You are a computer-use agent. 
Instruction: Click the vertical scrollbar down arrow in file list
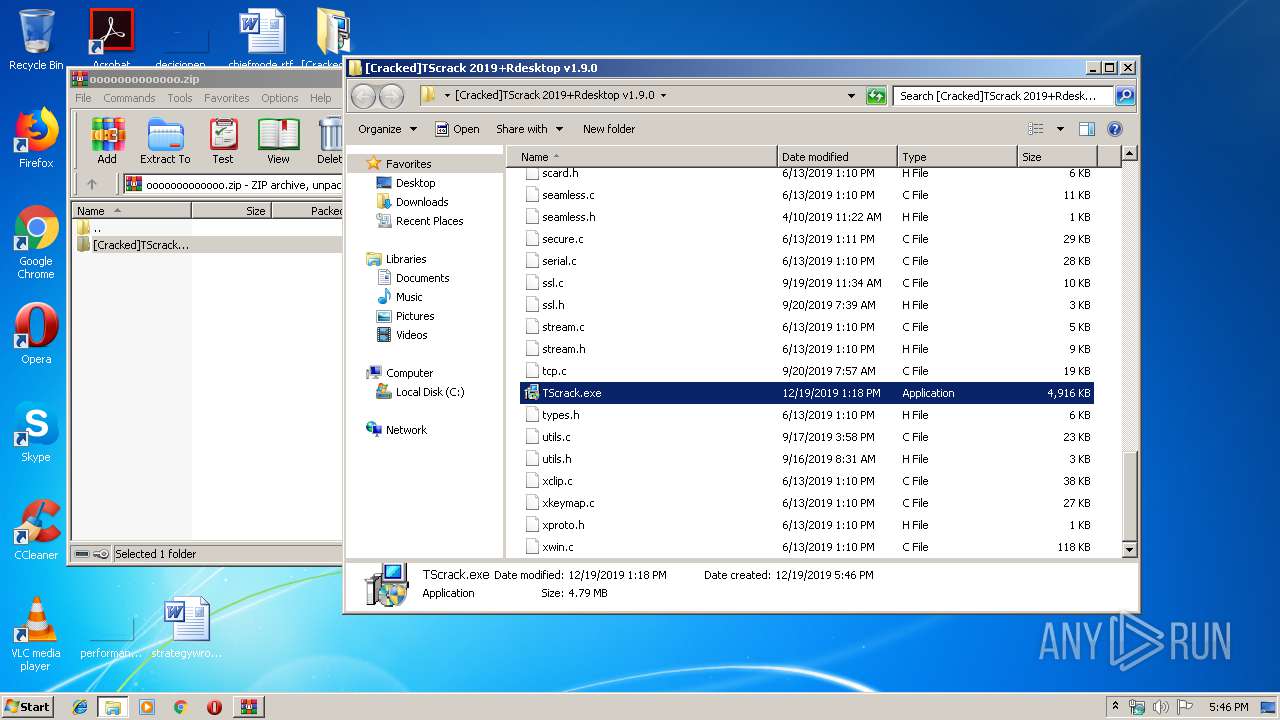coord(1129,549)
